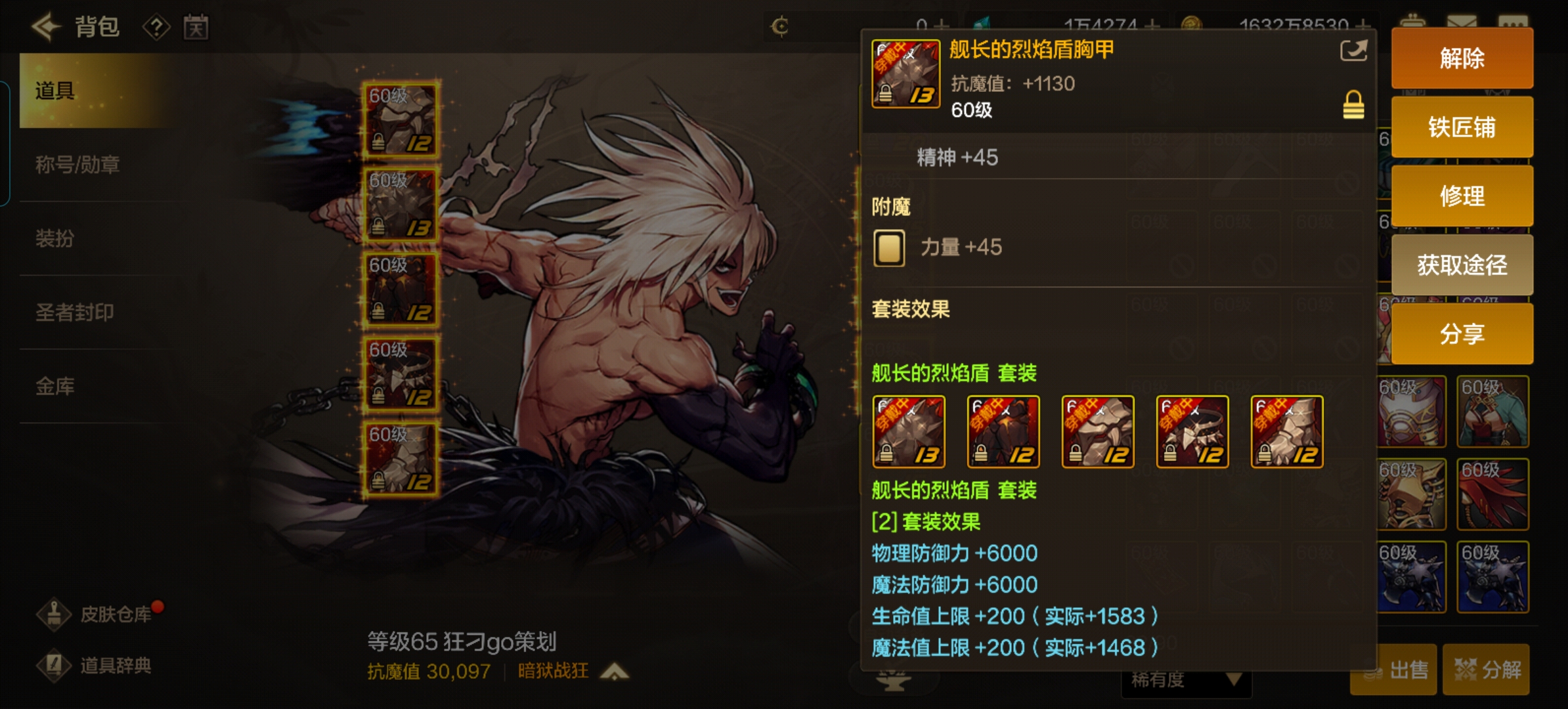Open 皮肤仓库 skin storage icon
Screen dimensions: 1568x709
point(54,614)
